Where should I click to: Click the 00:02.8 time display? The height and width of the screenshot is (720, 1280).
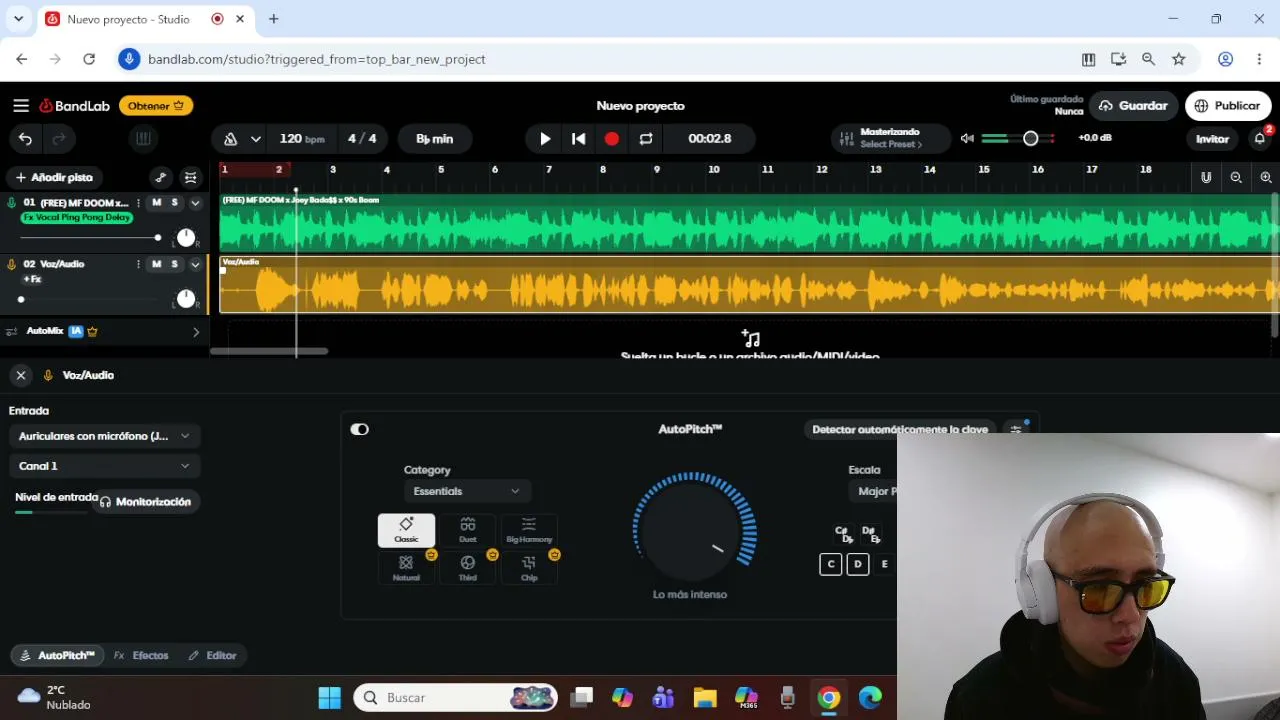710,139
